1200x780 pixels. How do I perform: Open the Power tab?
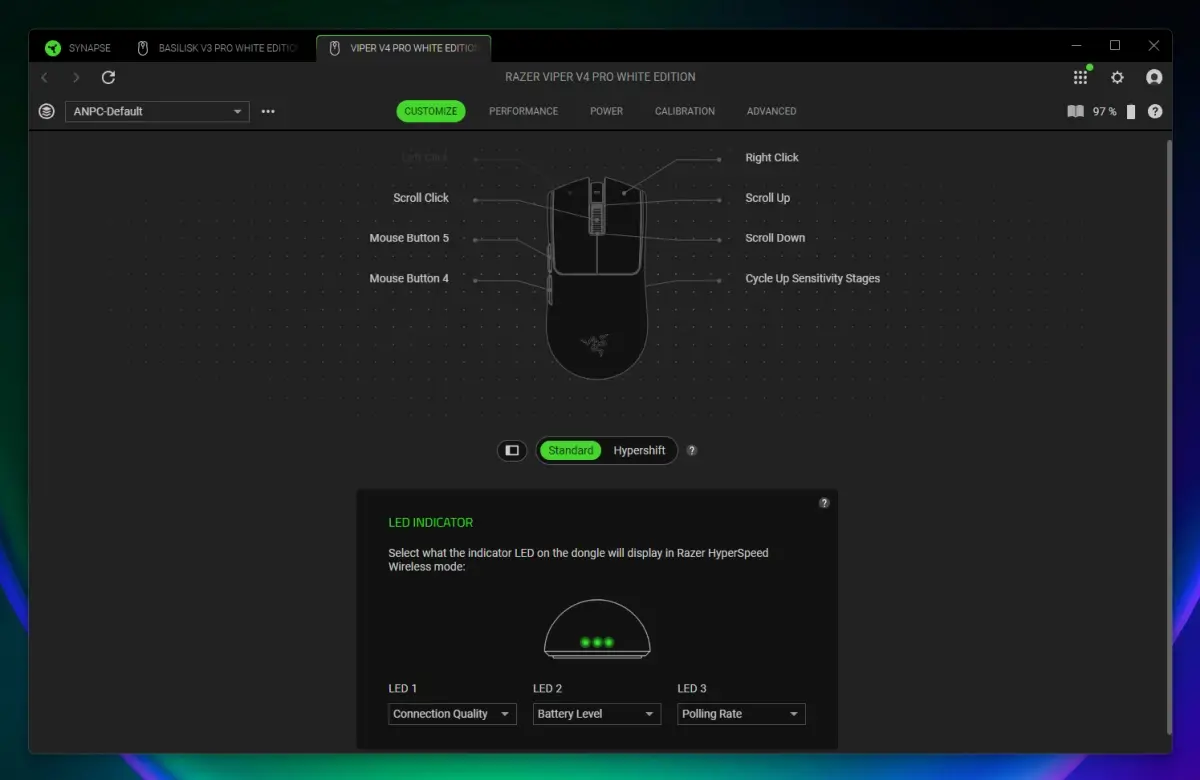pos(607,111)
